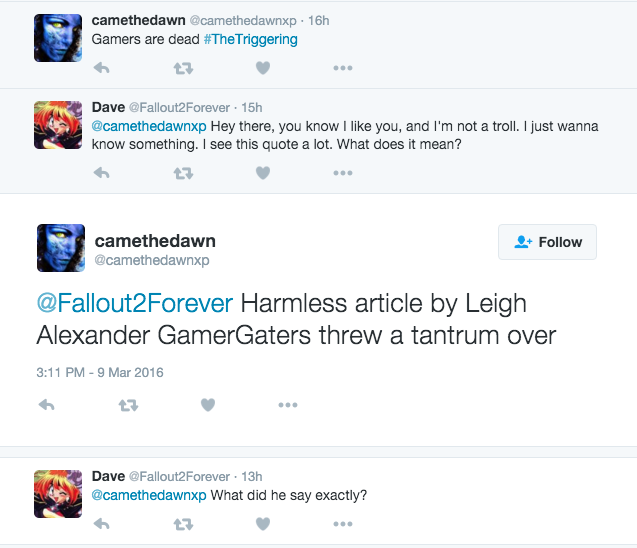Open camethedawn's large profile avatar
Screen dimensions: 637x548
coord(61,248)
